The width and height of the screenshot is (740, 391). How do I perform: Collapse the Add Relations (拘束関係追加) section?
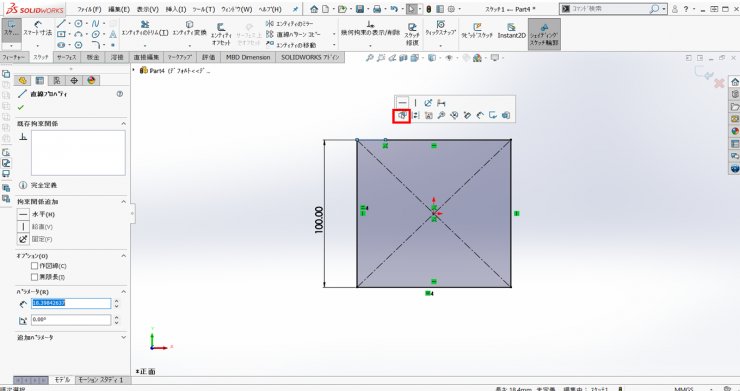tap(124, 202)
